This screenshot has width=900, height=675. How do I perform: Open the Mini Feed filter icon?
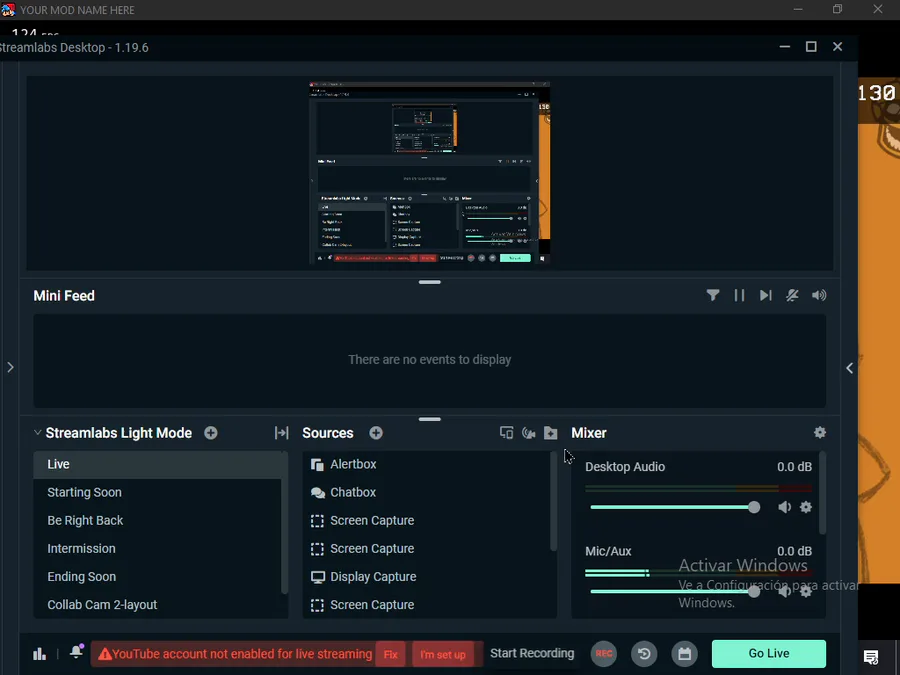coord(712,296)
